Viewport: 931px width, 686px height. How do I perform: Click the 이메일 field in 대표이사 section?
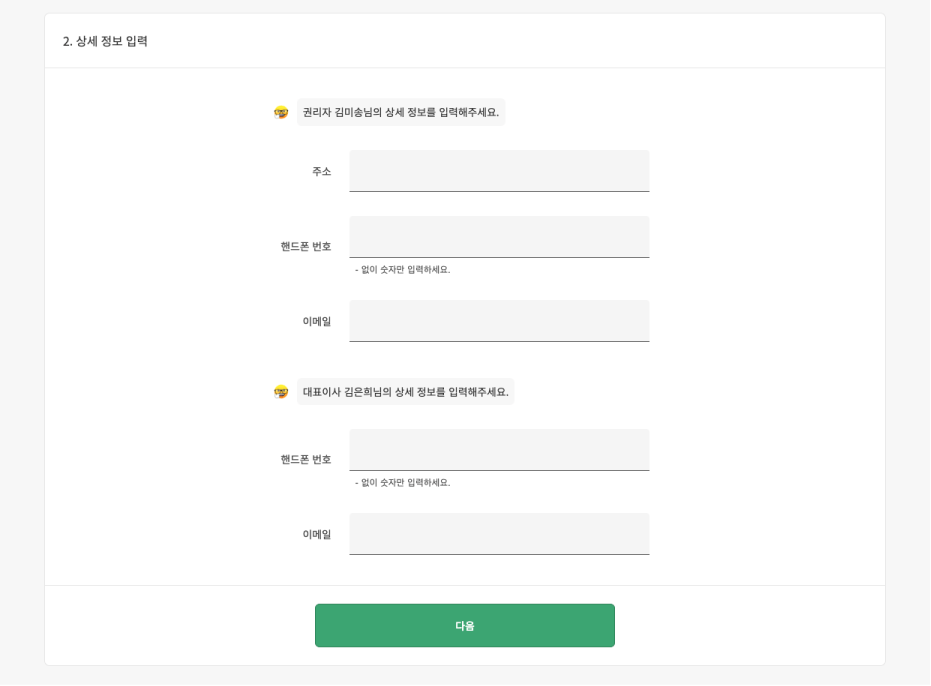[499, 533]
